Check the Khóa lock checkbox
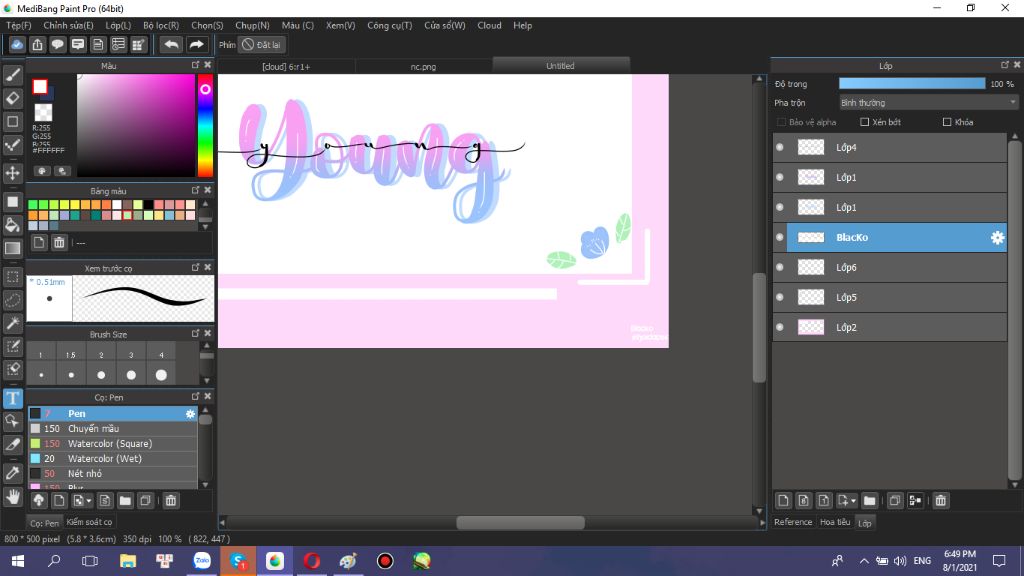The image size is (1024, 576). [947, 122]
